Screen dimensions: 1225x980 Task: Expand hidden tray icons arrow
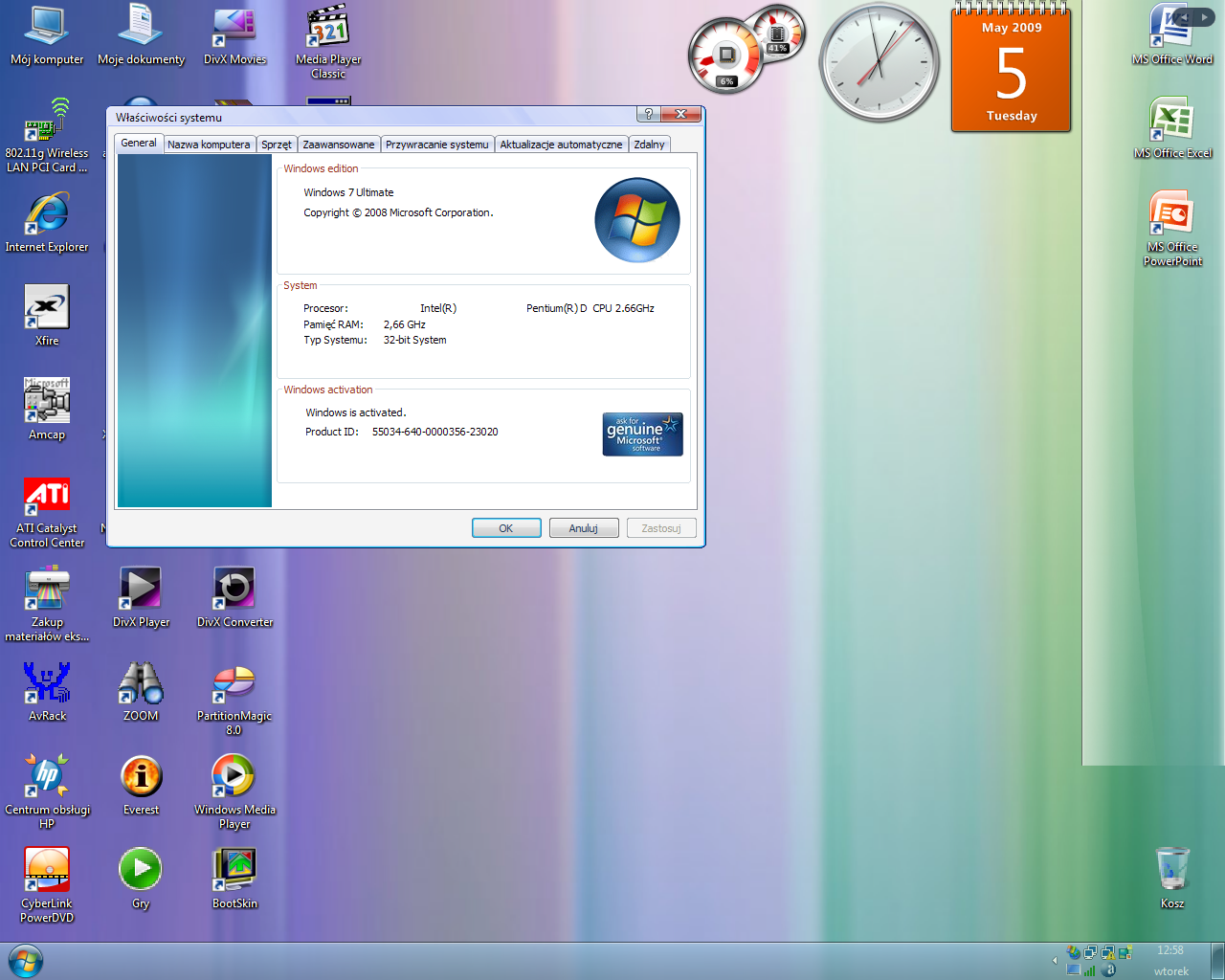(x=1055, y=960)
